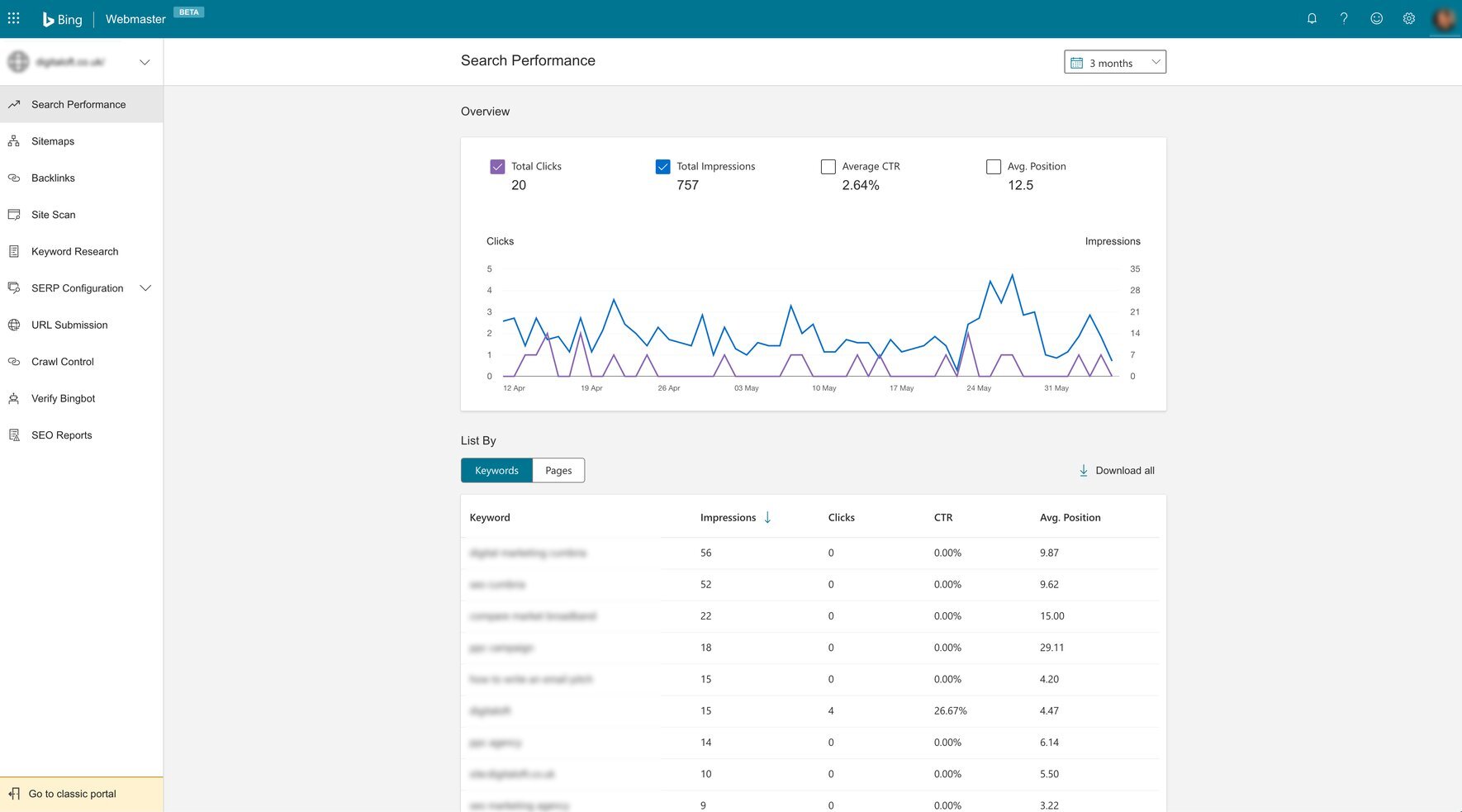Open Keyword Research in the sidebar
This screenshot has height=812, width=1462.
[74, 252]
